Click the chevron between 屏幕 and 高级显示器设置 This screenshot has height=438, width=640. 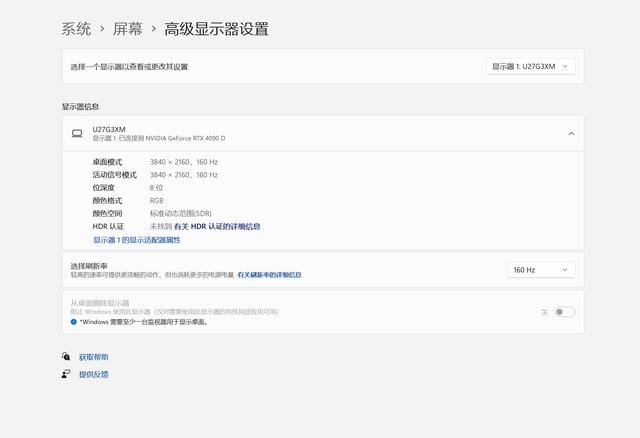tap(153, 30)
